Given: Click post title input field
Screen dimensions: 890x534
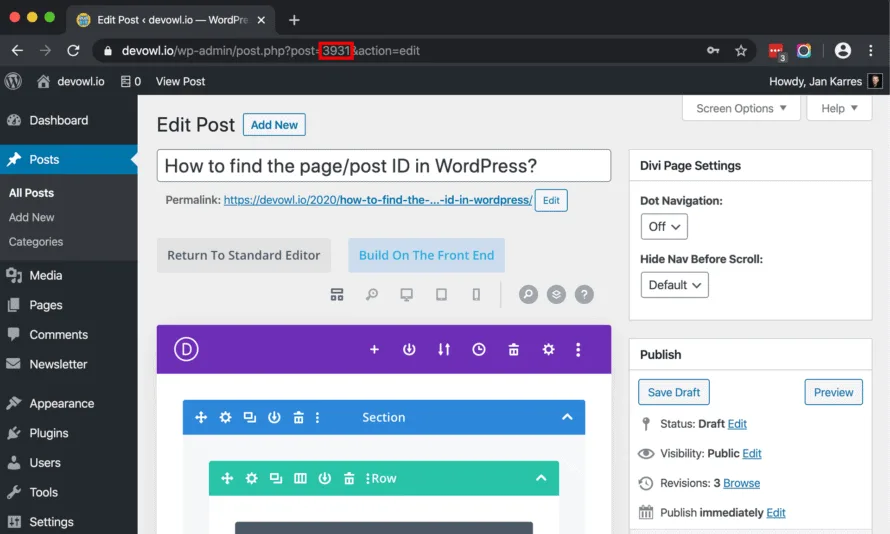Looking at the screenshot, I should [x=384, y=166].
